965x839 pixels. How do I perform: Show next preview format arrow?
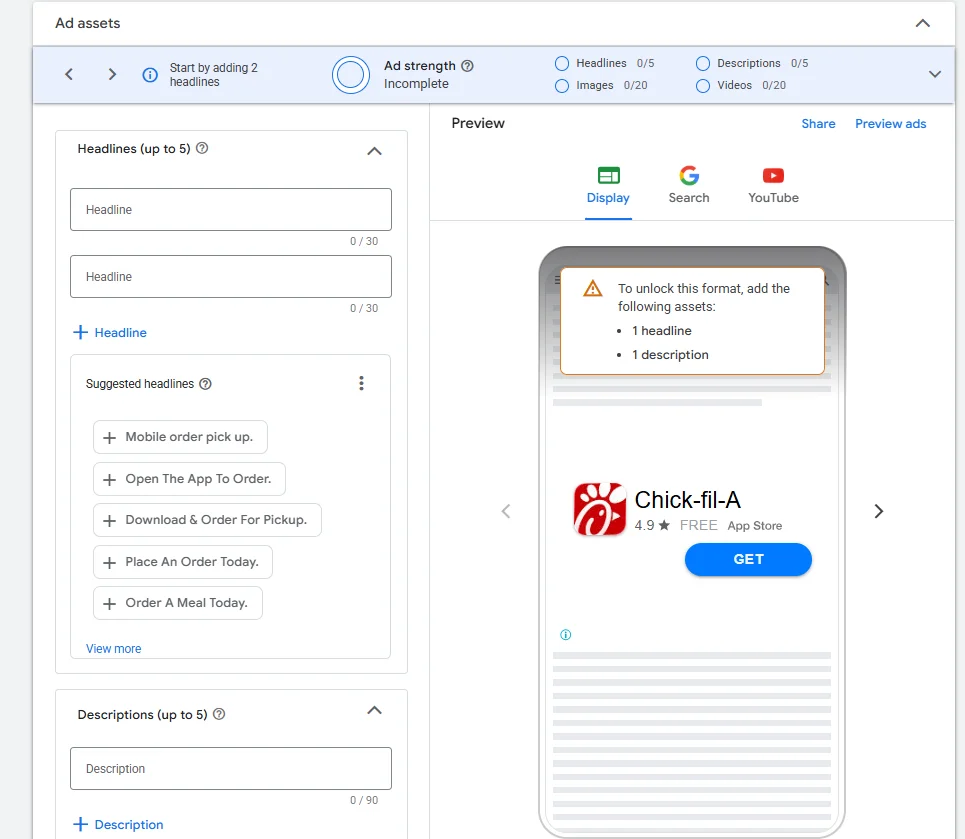[x=878, y=511]
